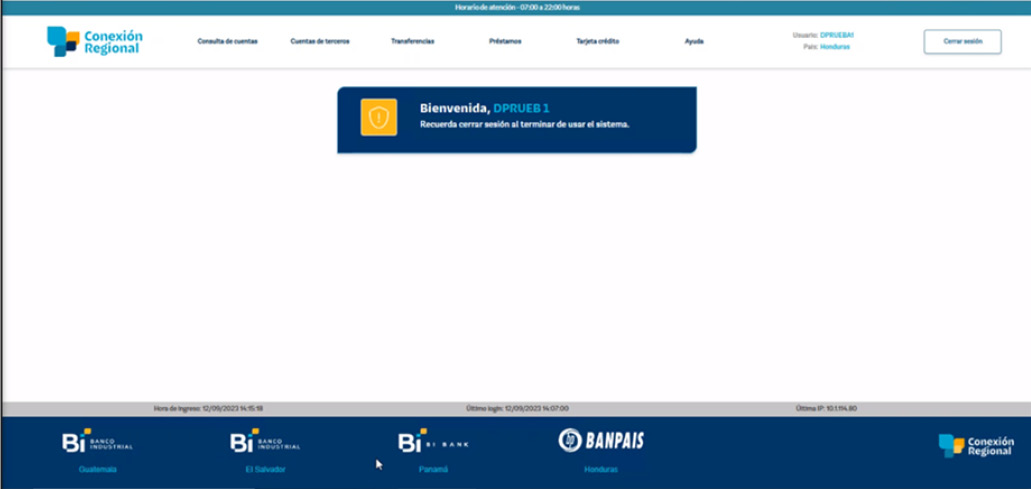Click the BANPAIS logo in the footer
The width and height of the screenshot is (1031, 489).
pyautogui.click(x=601, y=440)
